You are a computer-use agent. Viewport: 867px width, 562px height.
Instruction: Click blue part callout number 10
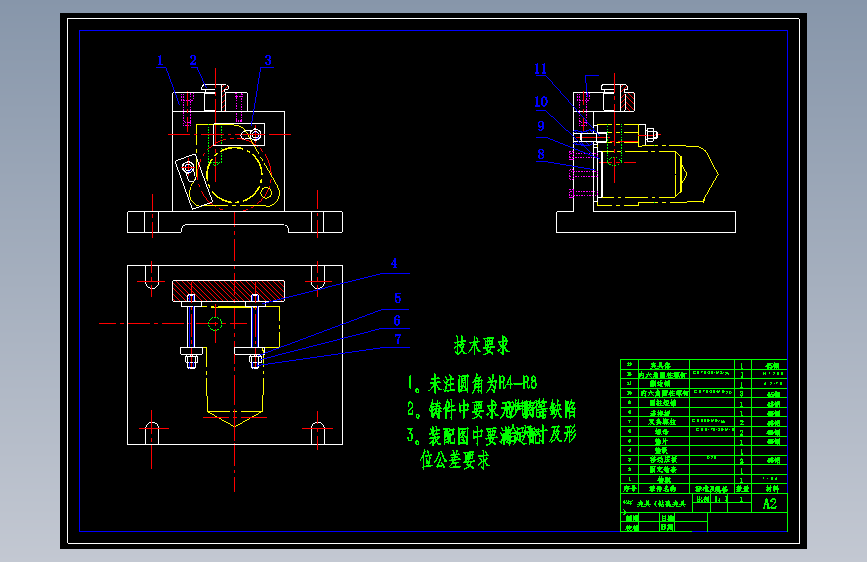pyautogui.click(x=541, y=102)
